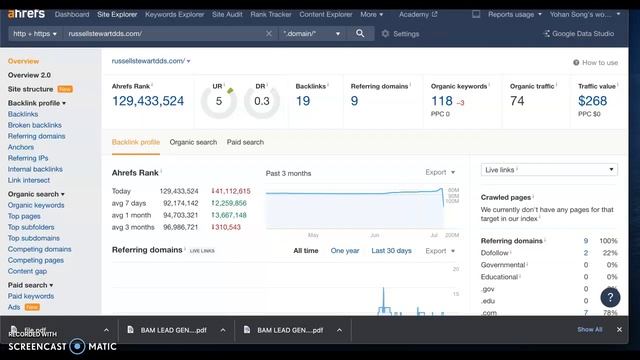Image resolution: width=640 pixels, height=360 pixels.
Task: Click the Ahrefs logo
Action: [27, 14]
